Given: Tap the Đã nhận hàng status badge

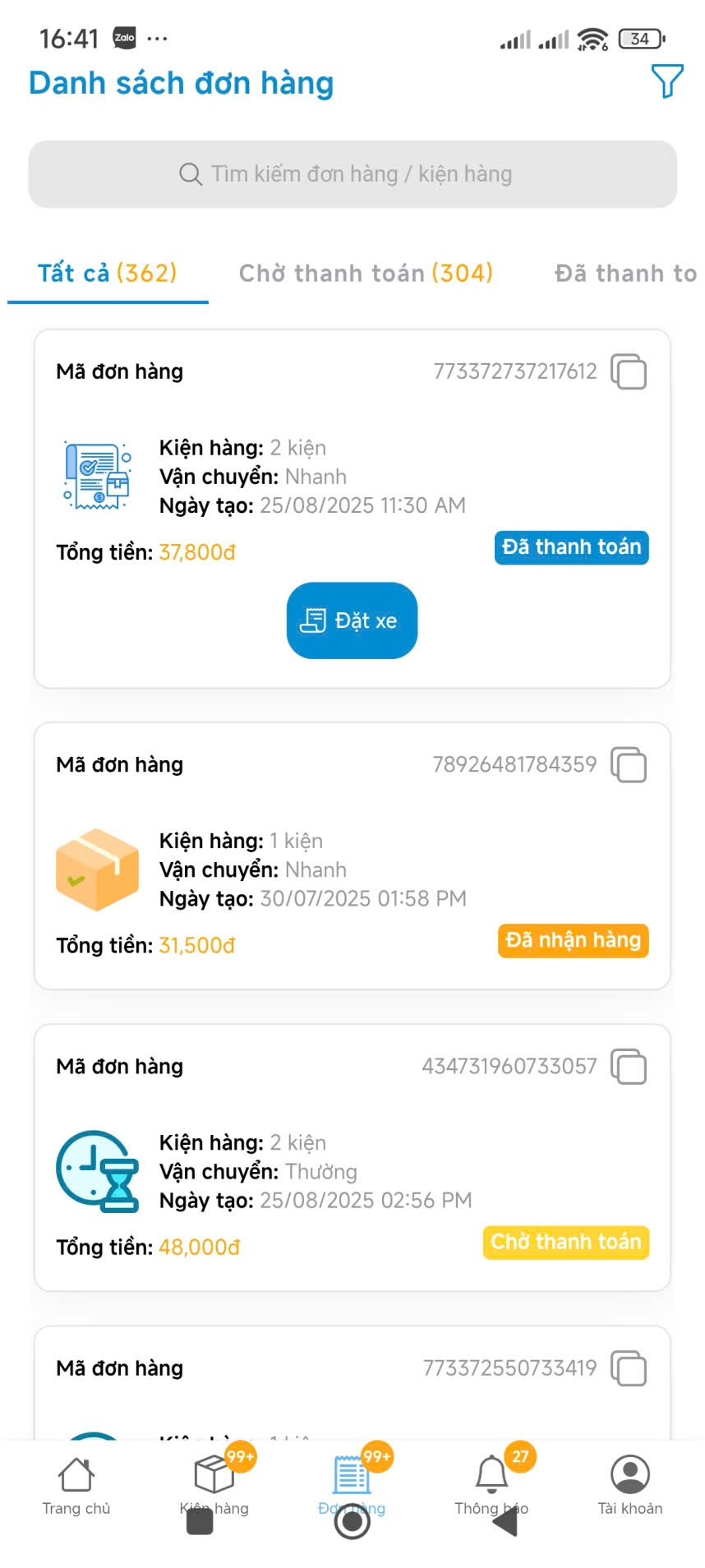Looking at the screenshot, I should tap(573, 941).
